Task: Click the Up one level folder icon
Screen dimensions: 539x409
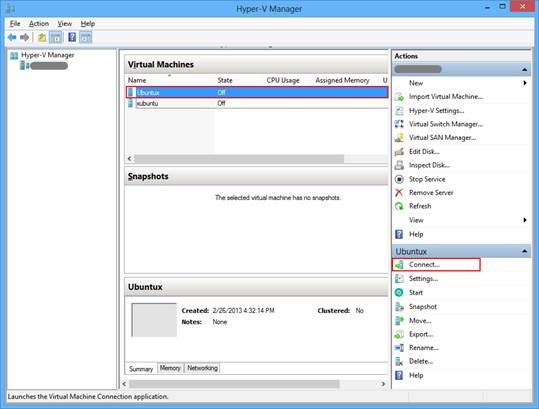Action: [x=42, y=37]
